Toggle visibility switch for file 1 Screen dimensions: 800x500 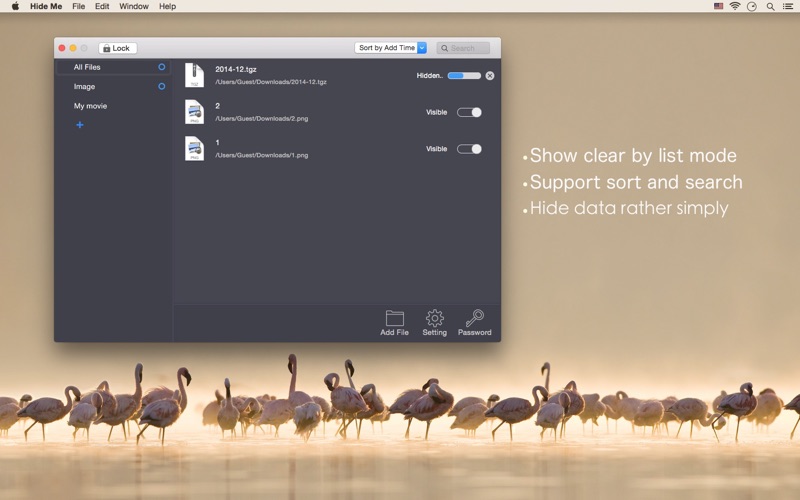(469, 149)
